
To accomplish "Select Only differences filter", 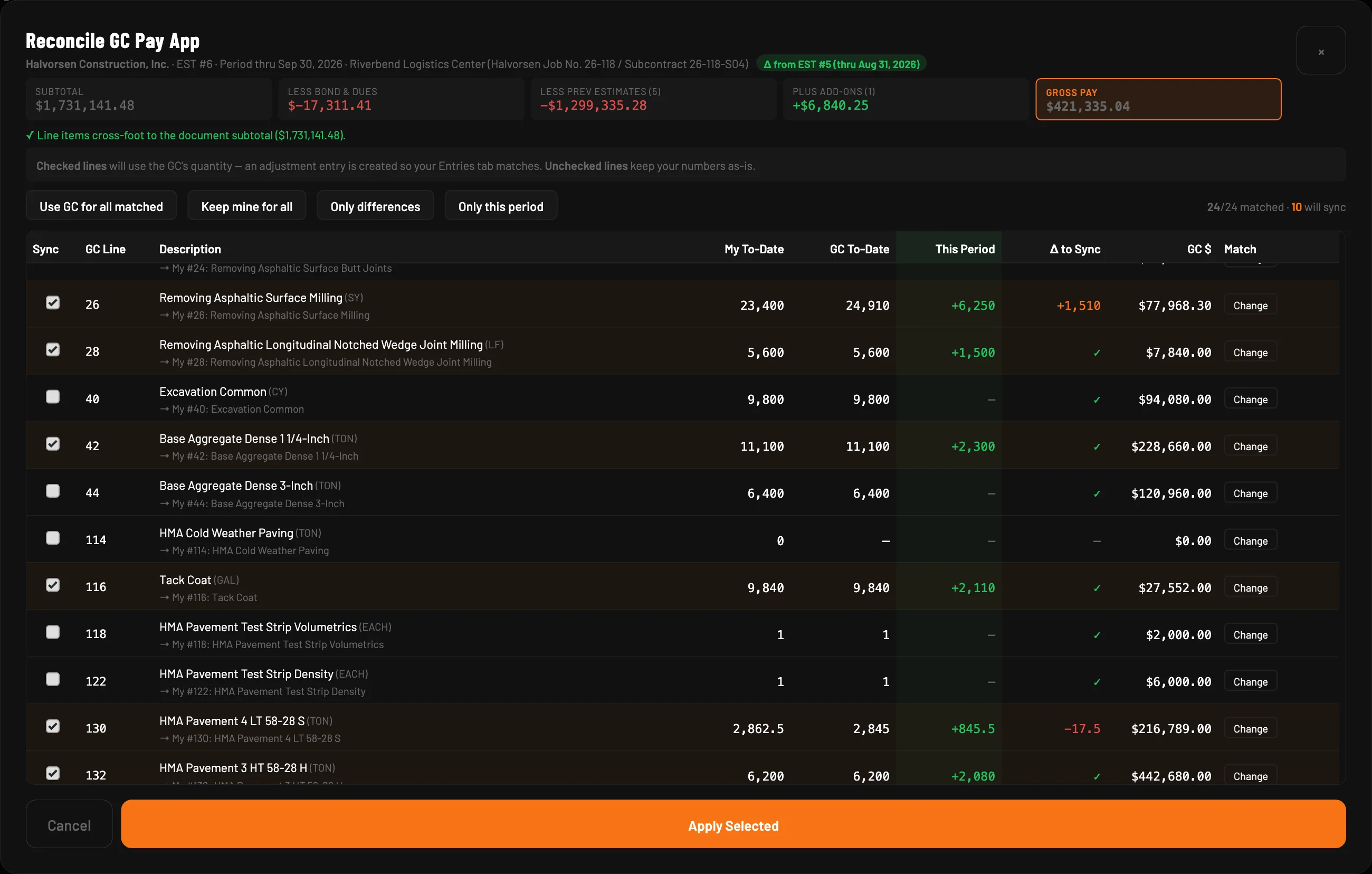I will tap(375, 206).
